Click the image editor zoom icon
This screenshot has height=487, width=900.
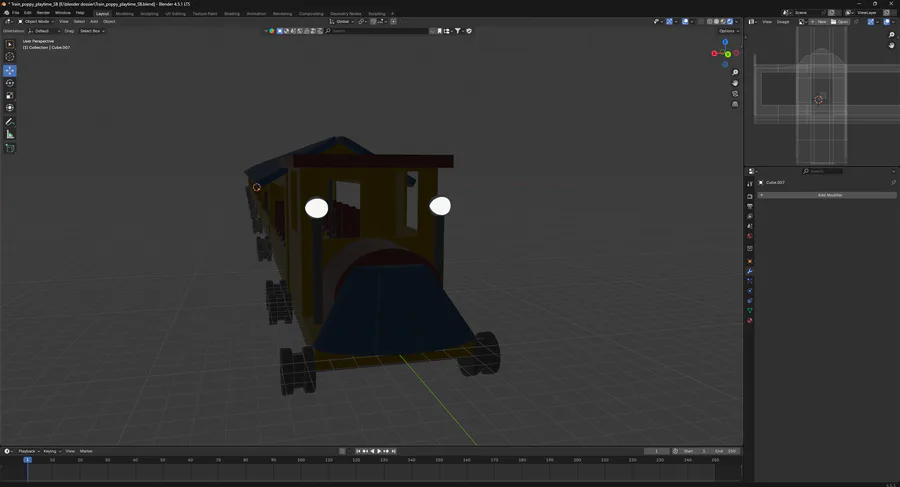891,35
